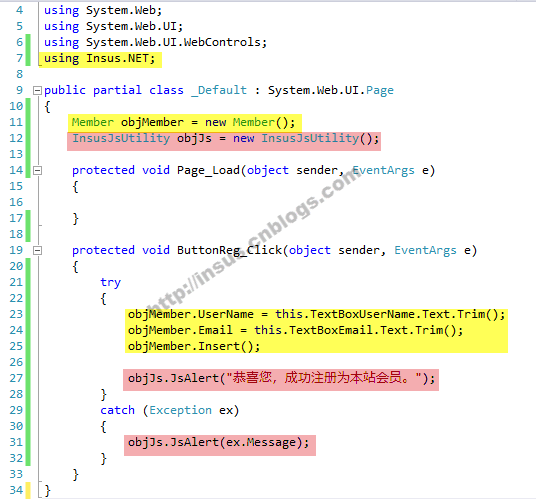The height and width of the screenshot is (499, 536).
Task: Click EventArgs in ButtonReg_Click signature
Action: 425,250
